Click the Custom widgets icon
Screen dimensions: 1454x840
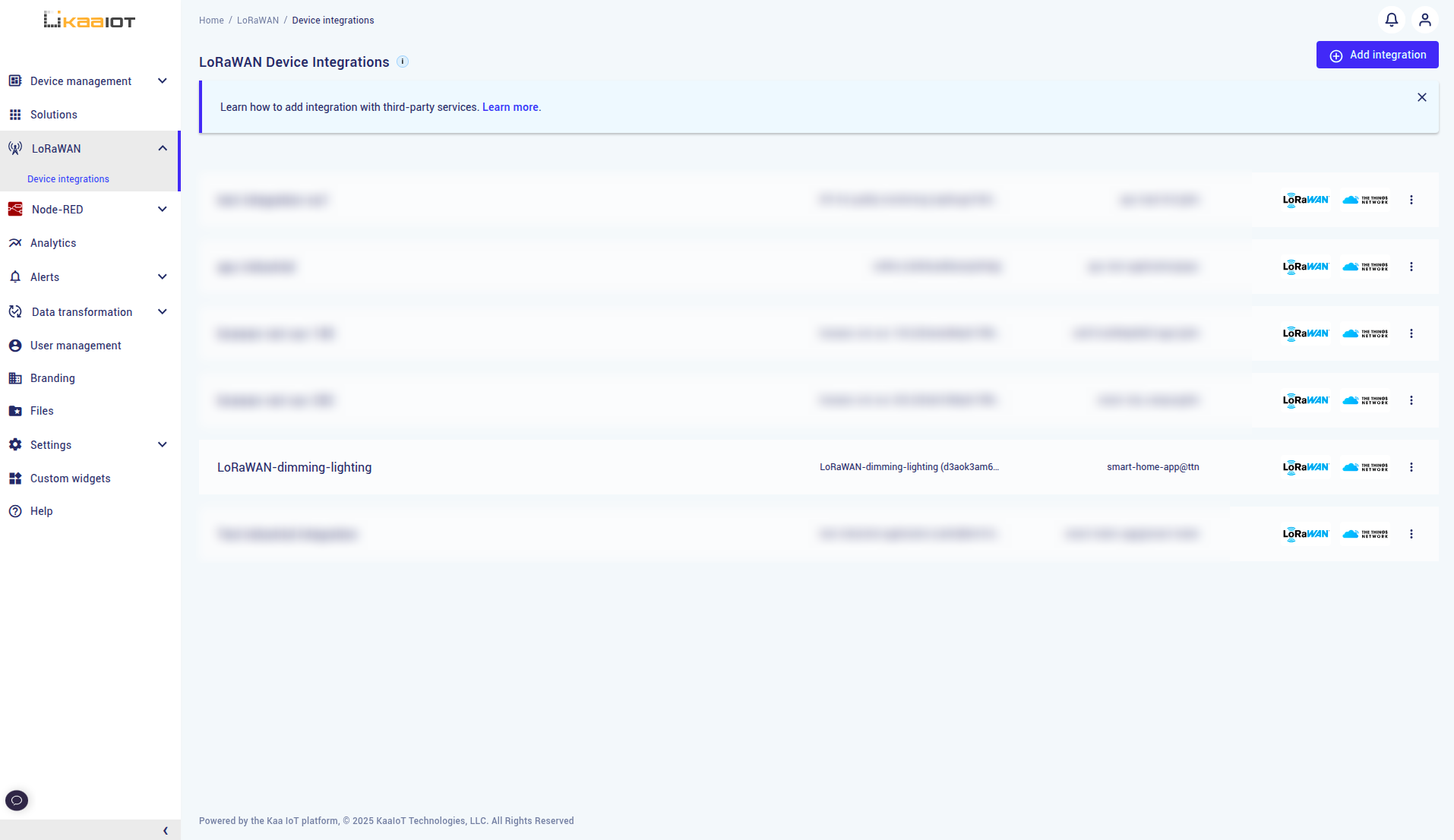click(x=15, y=478)
